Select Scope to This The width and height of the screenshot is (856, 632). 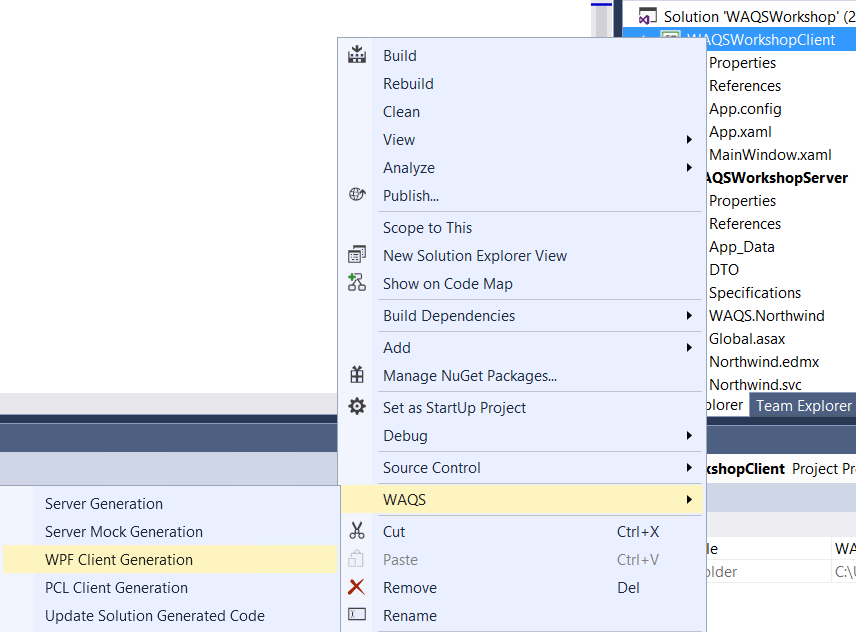pos(522,228)
